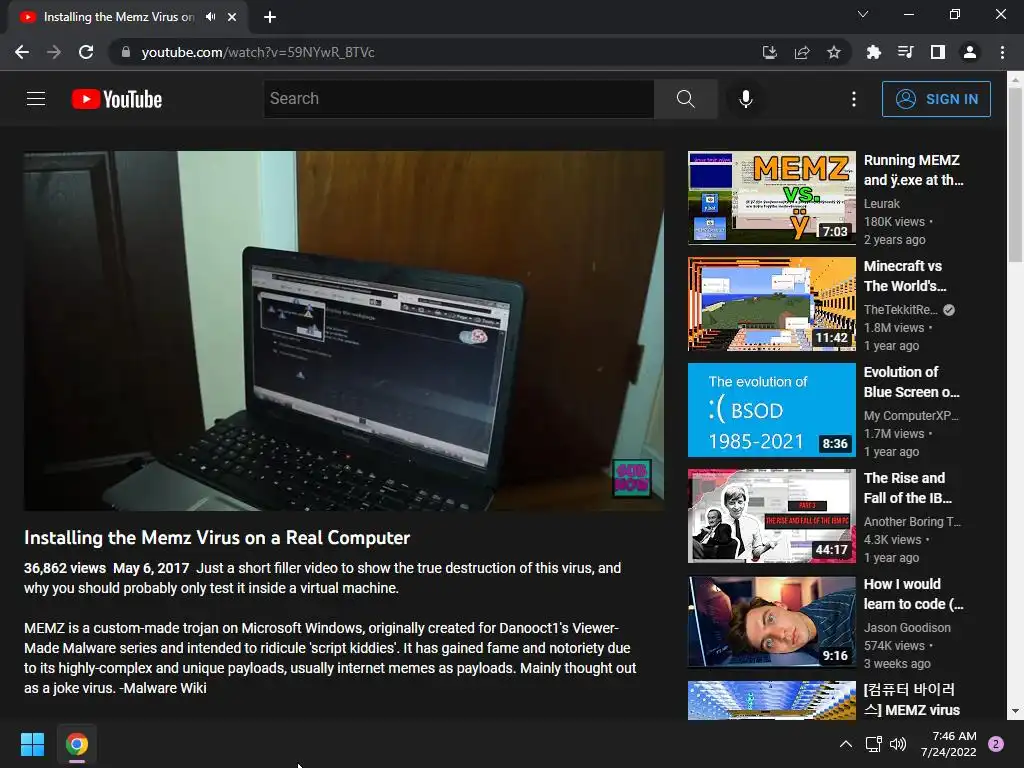Click Minecraft vs The World's title

tap(905, 276)
